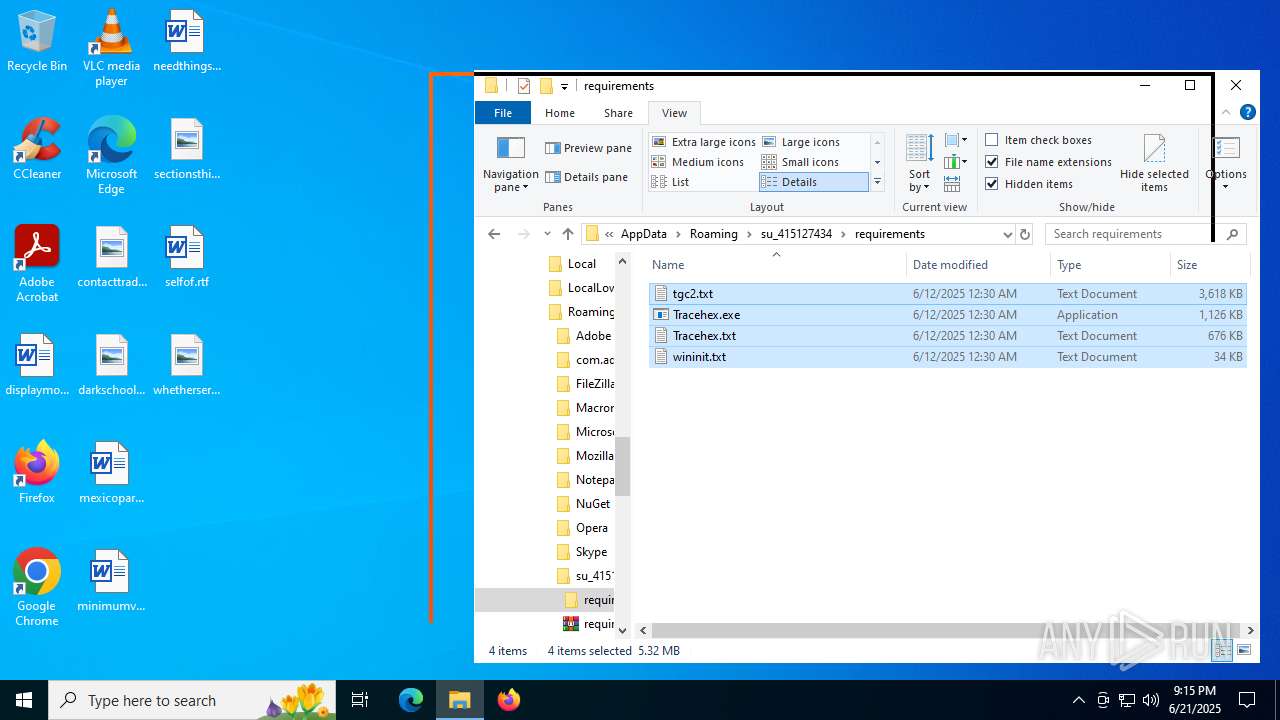
Task: Expand the address bar history dropdown
Action: click(1007, 234)
